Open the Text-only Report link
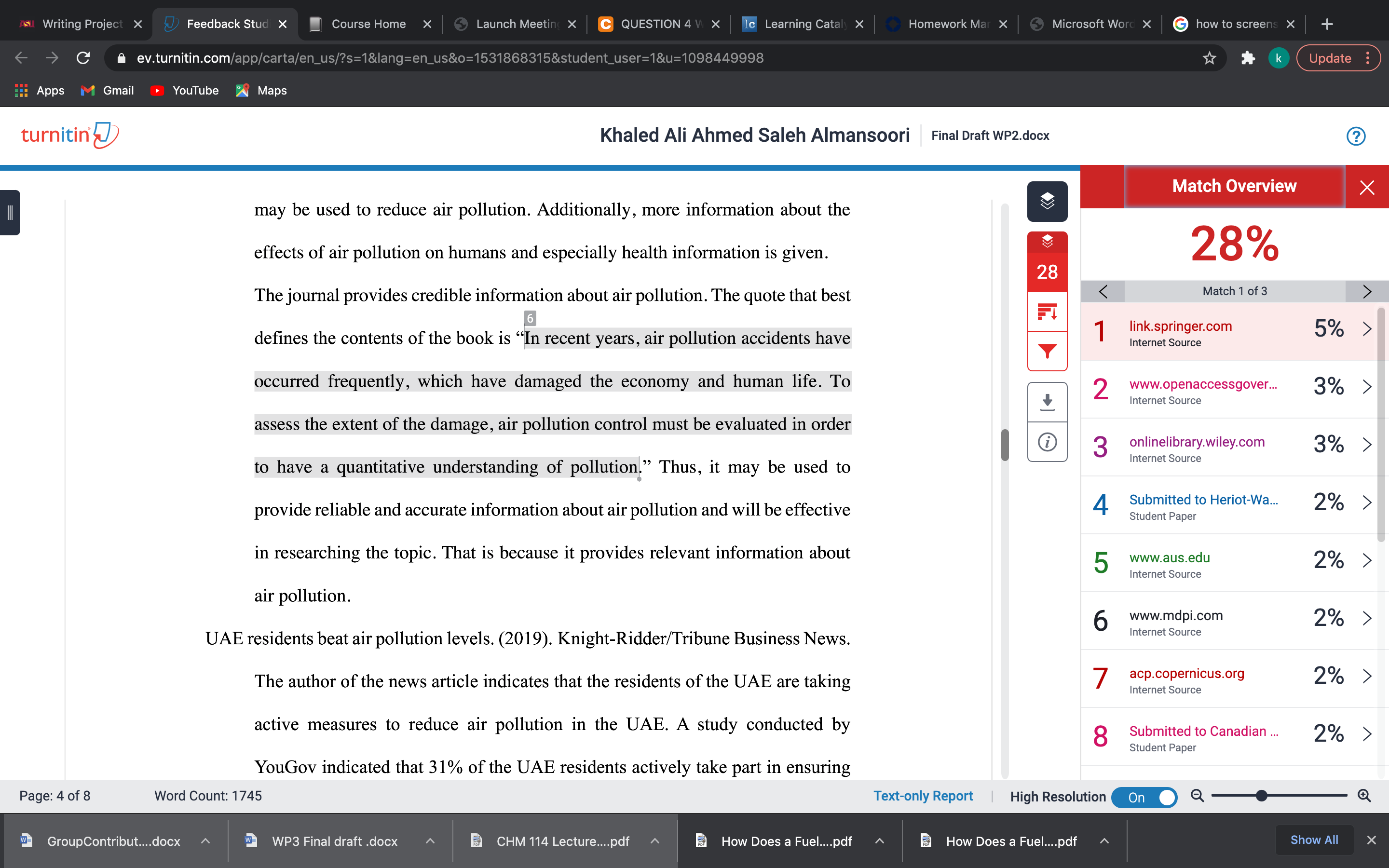This screenshot has height=868, width=1389. tap(922, 796)
